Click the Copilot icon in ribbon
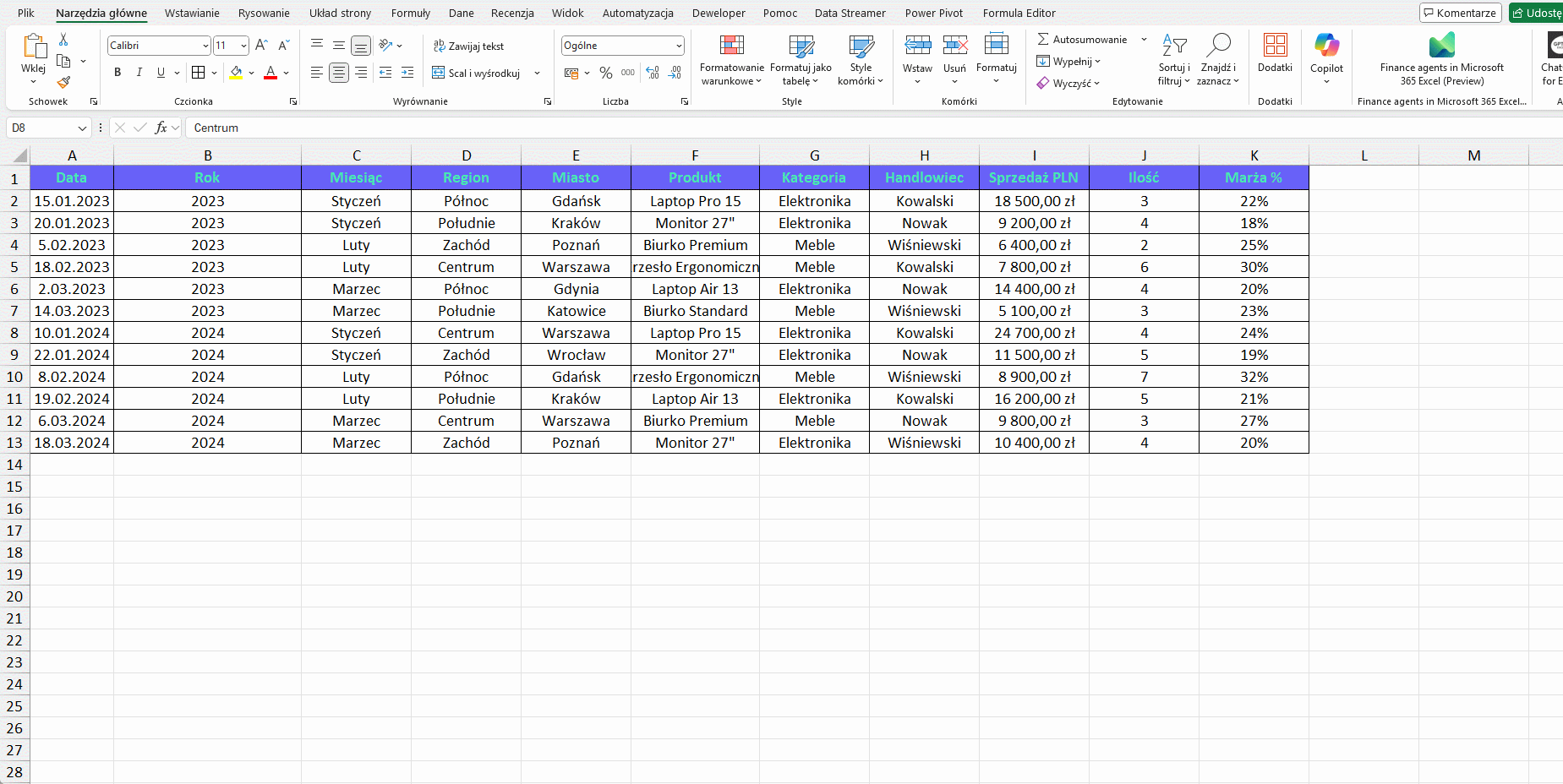 (x=1326, y=55)
